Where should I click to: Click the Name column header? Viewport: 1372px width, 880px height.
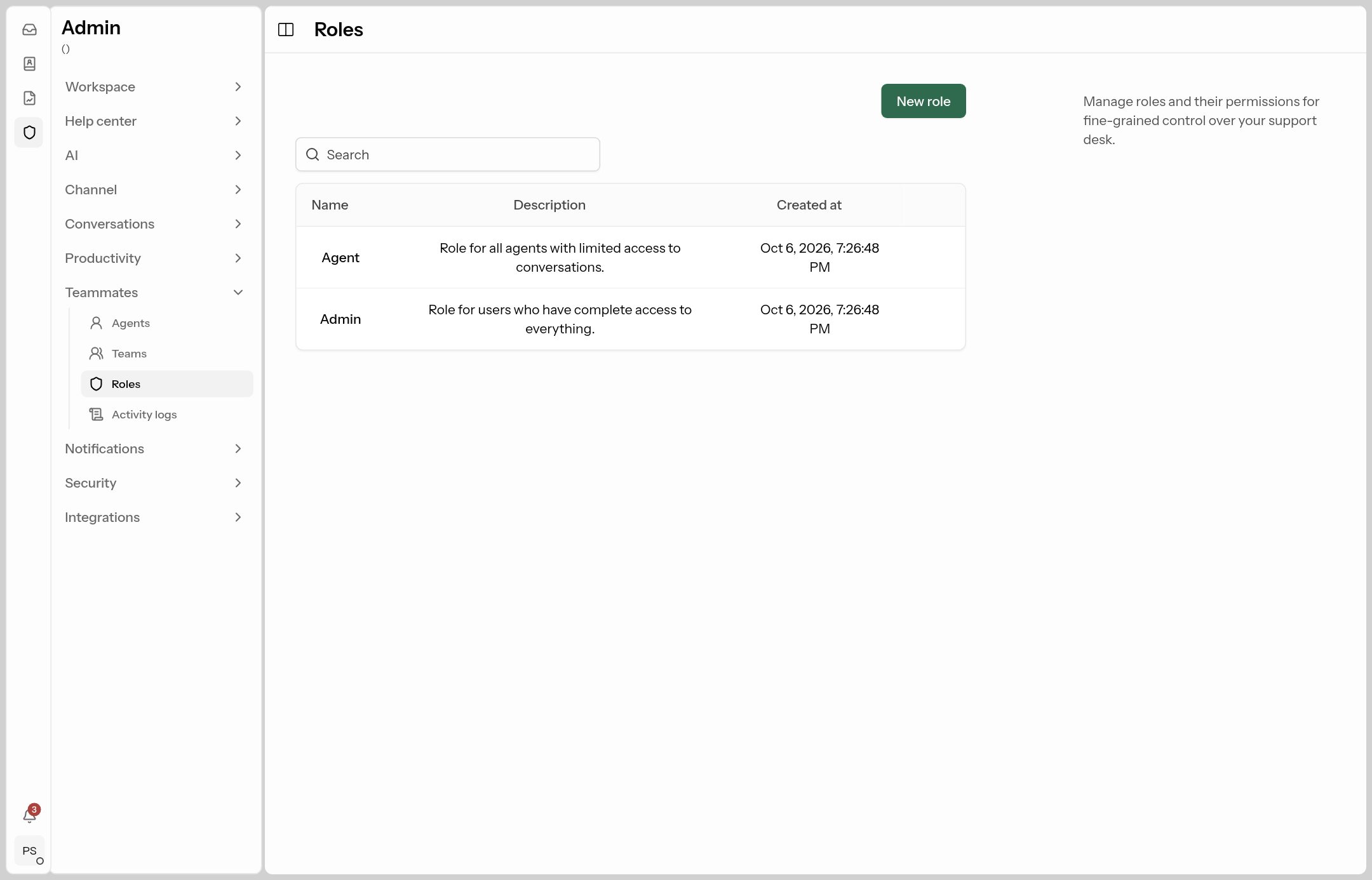point(330,205)
